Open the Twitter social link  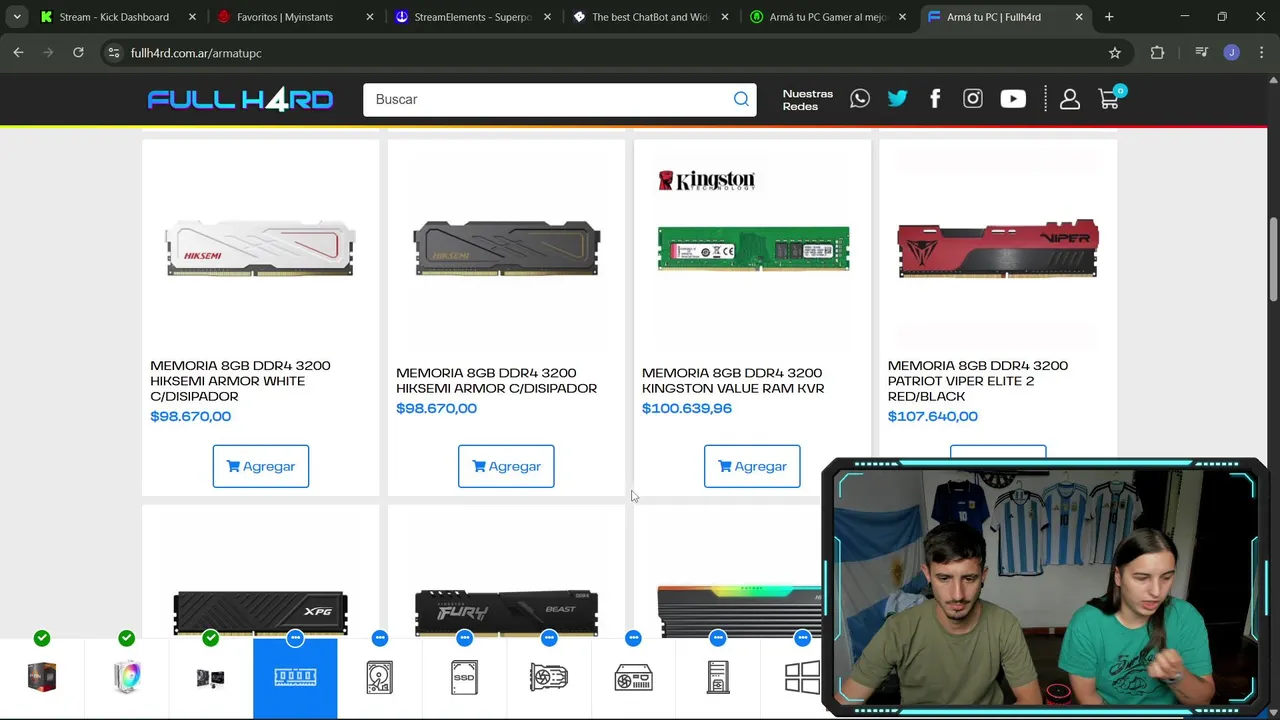tap(897, 99)
